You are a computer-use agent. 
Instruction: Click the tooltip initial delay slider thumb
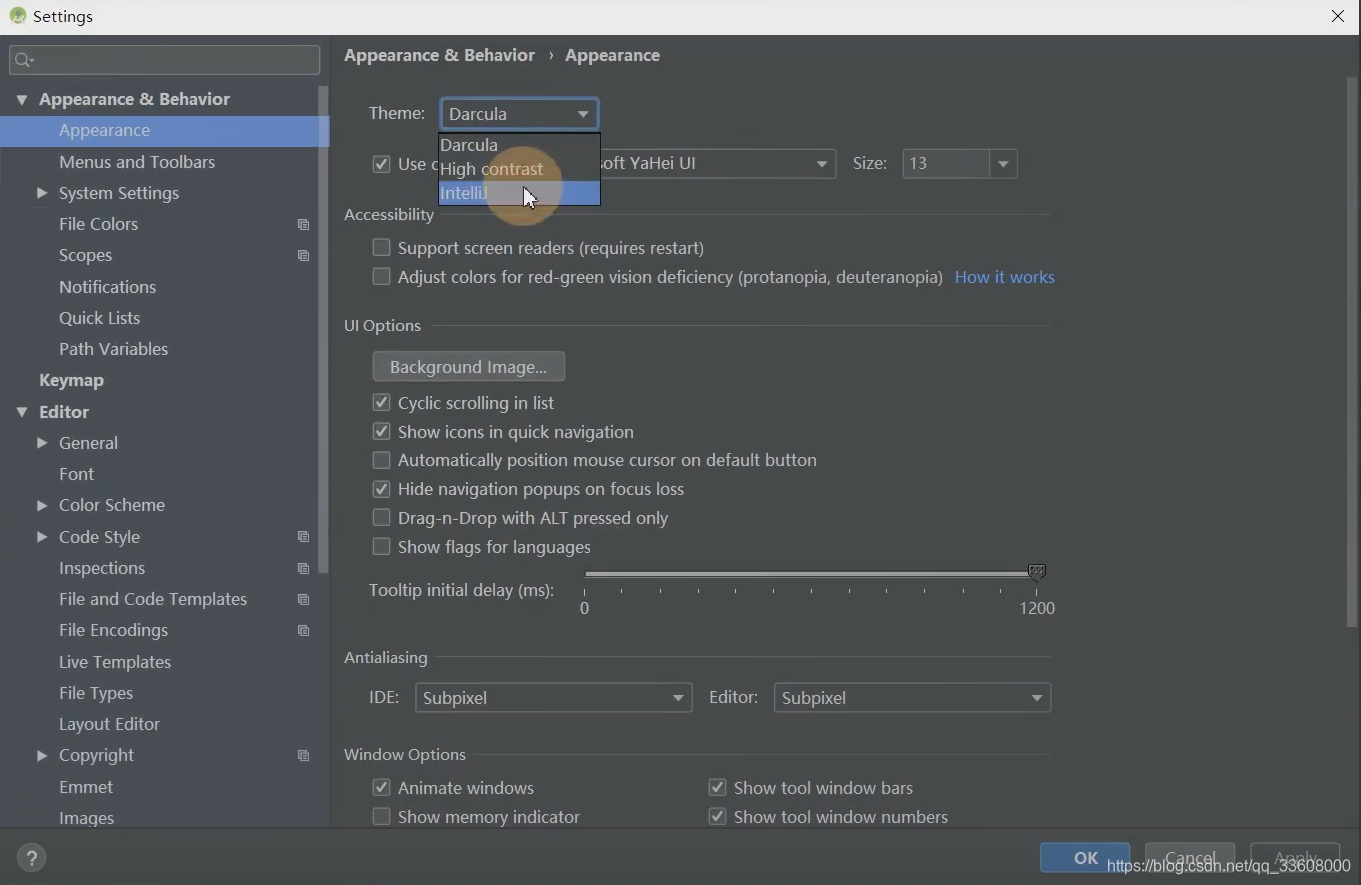[x=1037, y=572]
